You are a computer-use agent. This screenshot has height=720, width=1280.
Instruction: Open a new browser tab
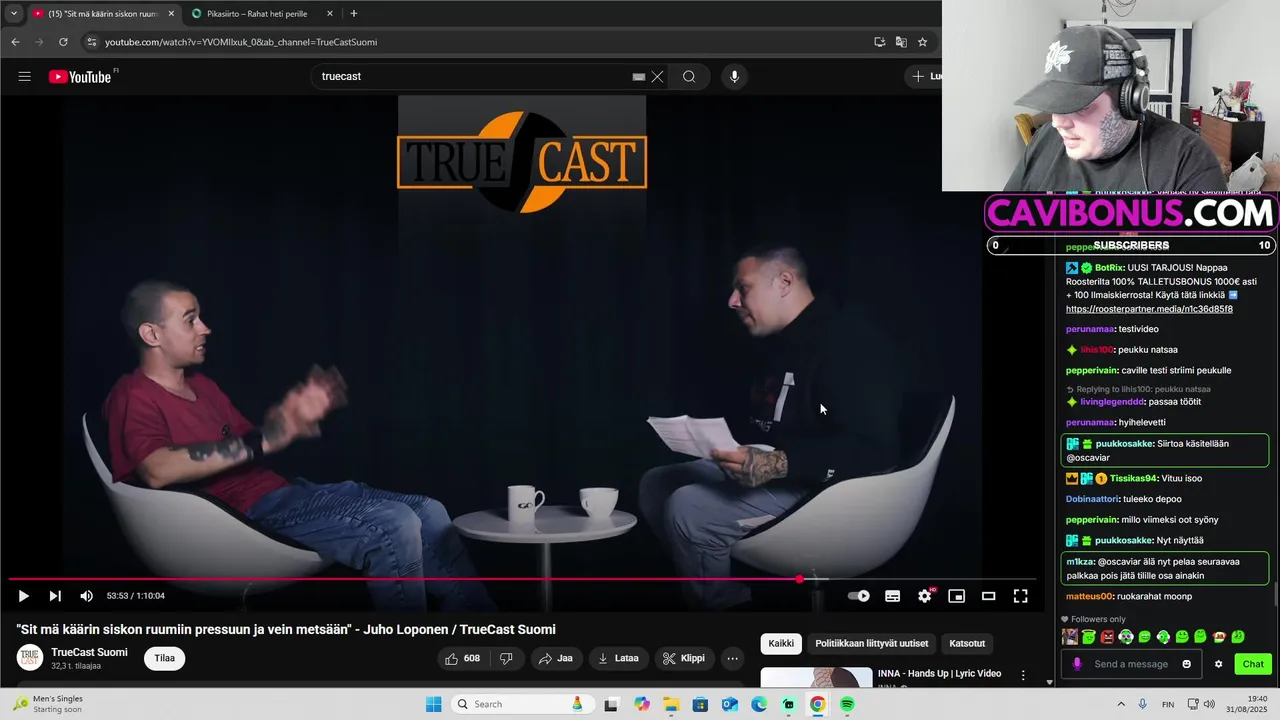tap(354, 14)
